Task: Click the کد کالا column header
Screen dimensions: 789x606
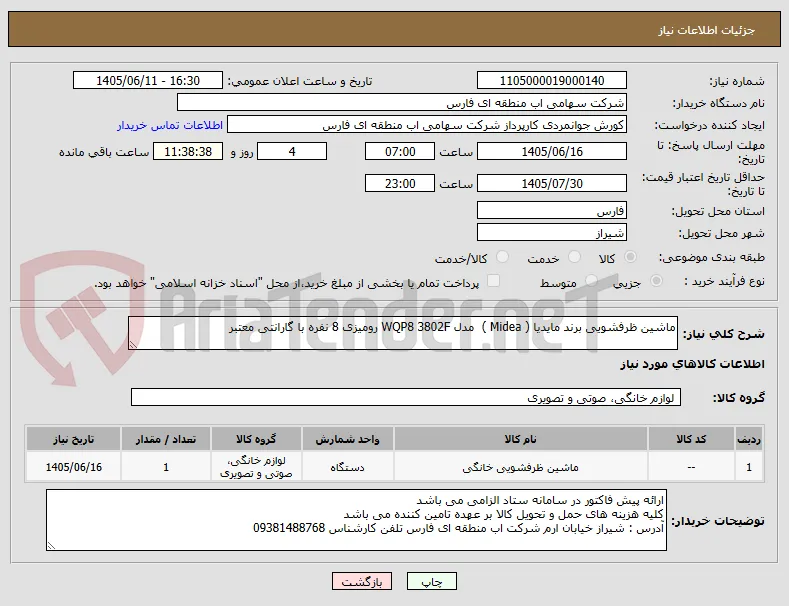Action: [x=691, y=439]
